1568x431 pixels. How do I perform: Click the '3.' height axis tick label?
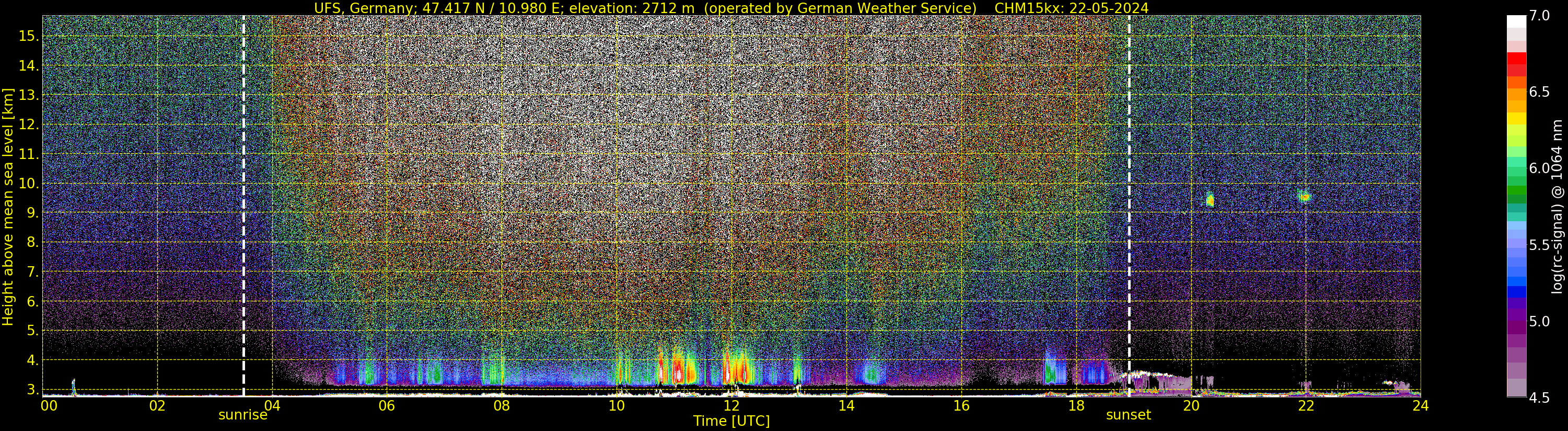[x=32, y=389]
